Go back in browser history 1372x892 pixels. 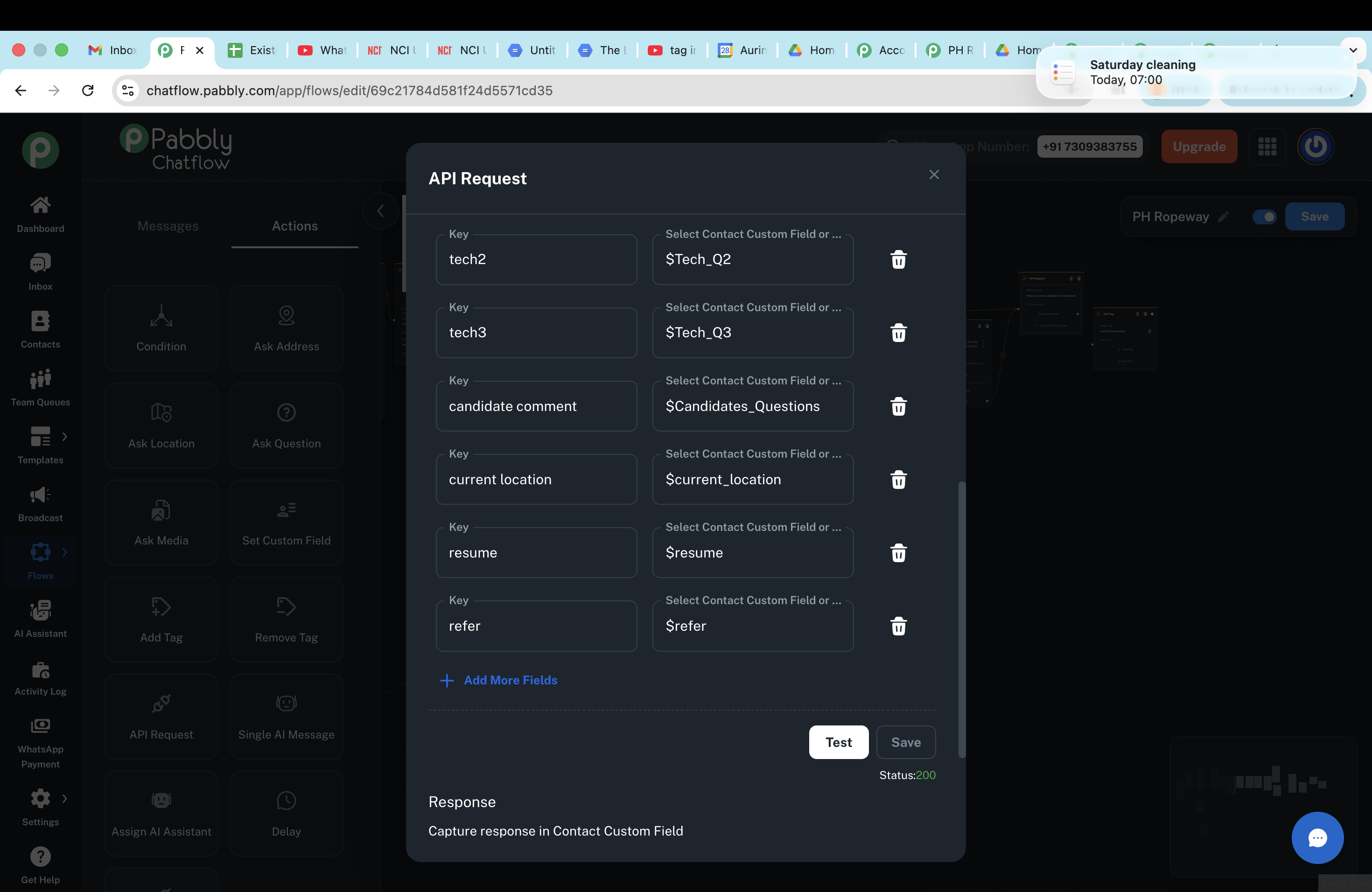point(21,91)
